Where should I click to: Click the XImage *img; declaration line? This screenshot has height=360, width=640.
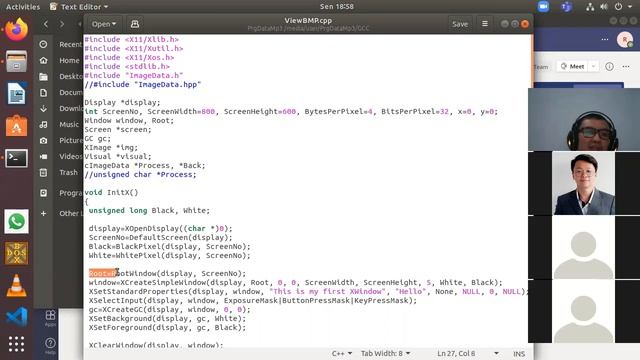pos(111,147)
